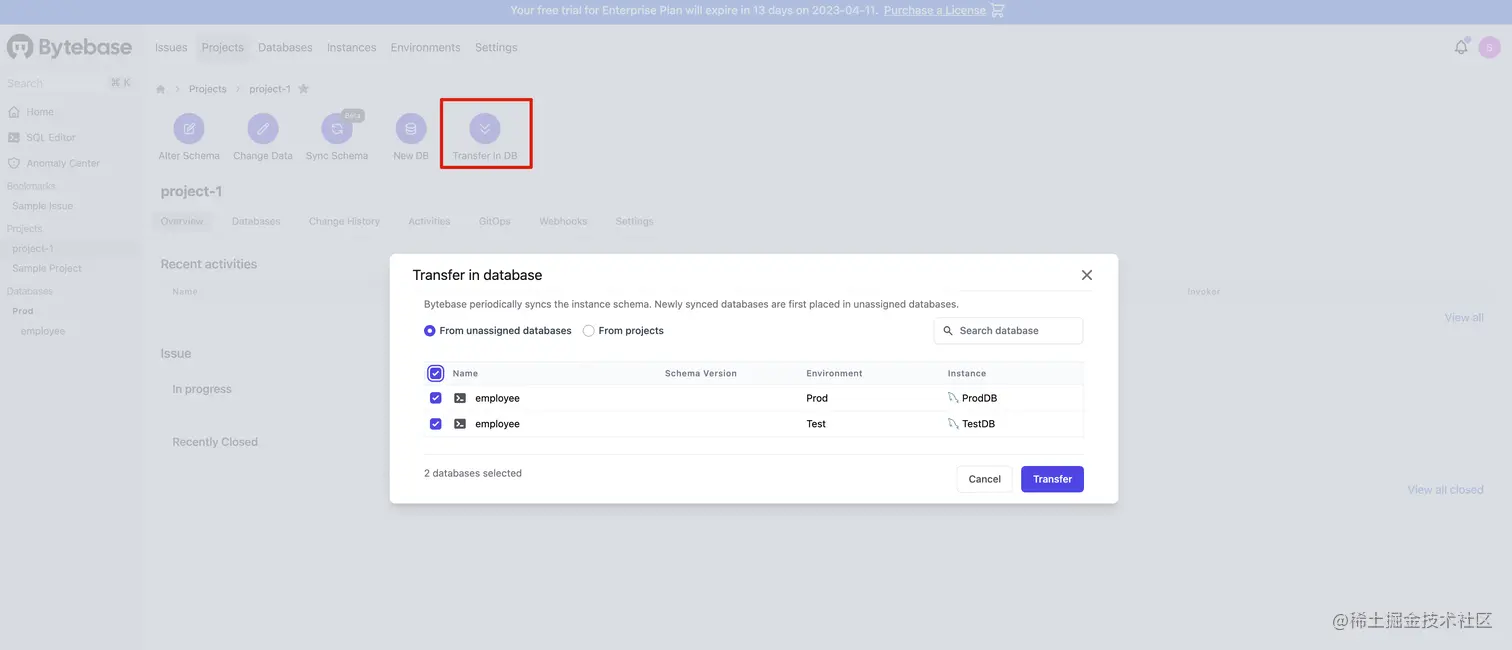Click the home icon in breadcrumb
This screenshot has height=650, width=1512.
[x=160, y=89]
